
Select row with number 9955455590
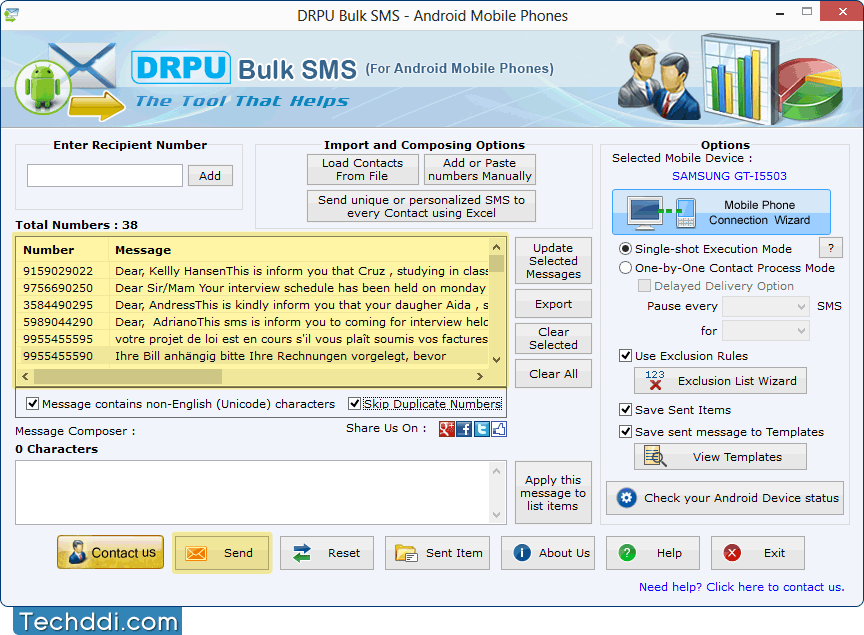(253, 356)
